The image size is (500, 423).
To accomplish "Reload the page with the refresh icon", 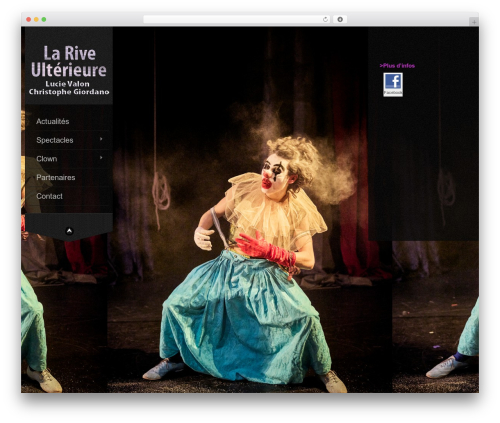I will [x=325, y=19].
